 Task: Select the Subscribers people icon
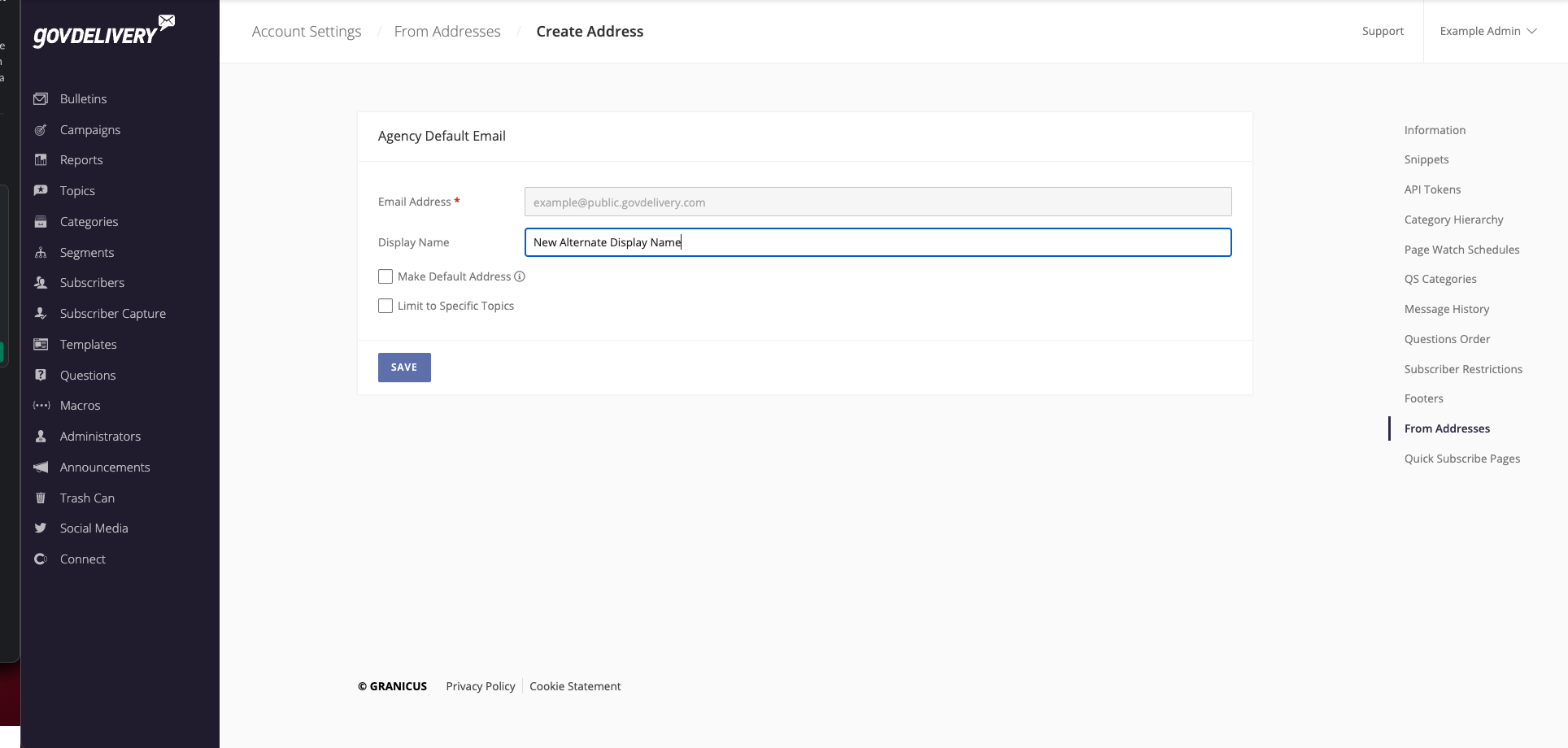[x=41, y=282]
